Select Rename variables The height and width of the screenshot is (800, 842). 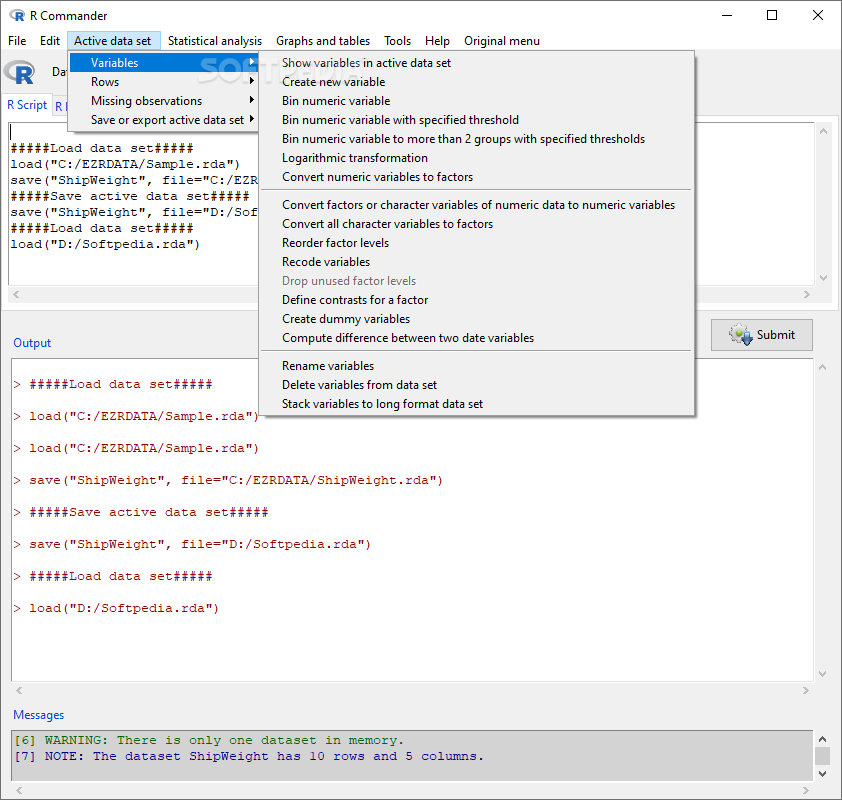(477, 366)
